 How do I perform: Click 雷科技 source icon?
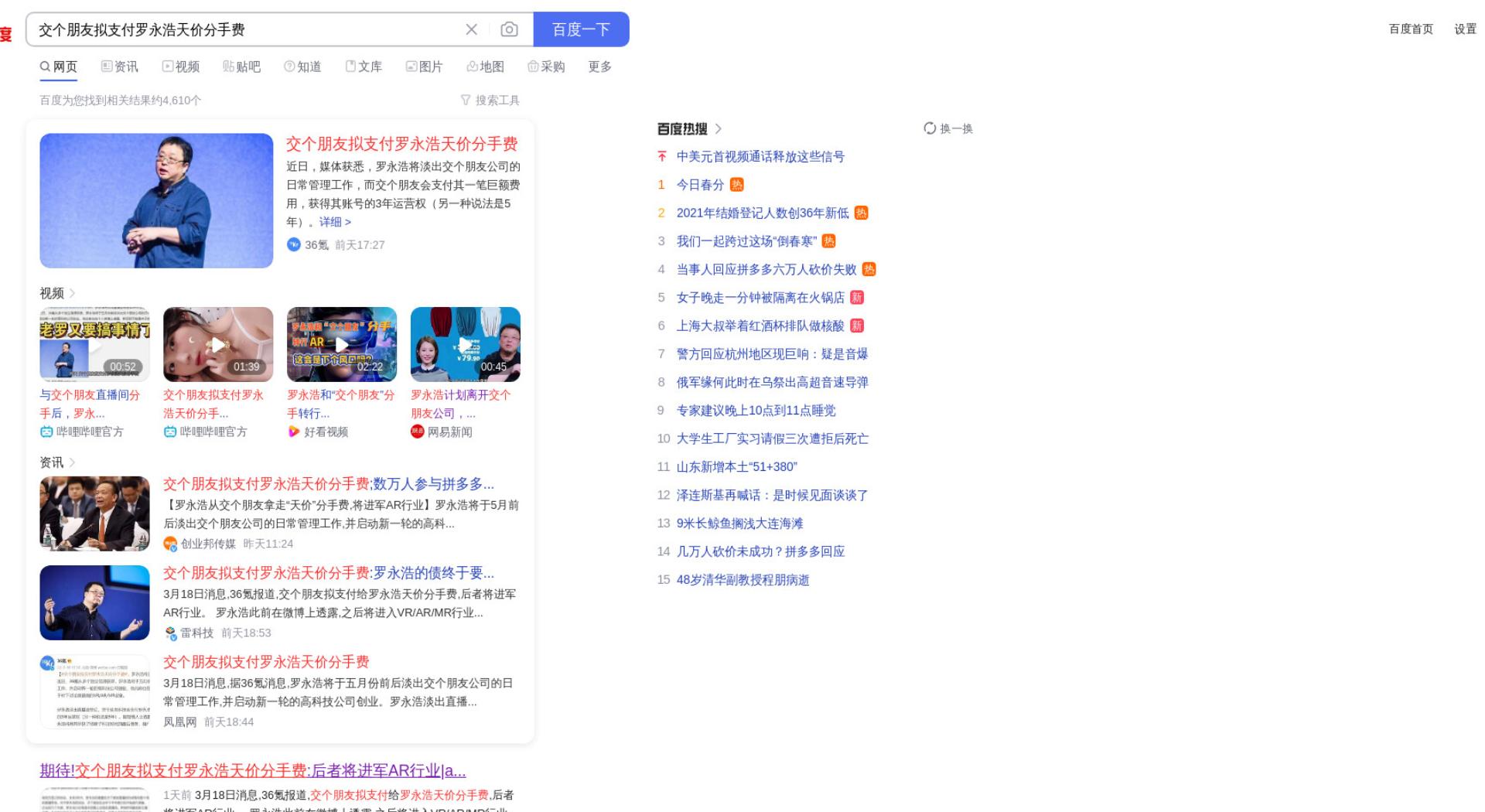click(170, 633)
